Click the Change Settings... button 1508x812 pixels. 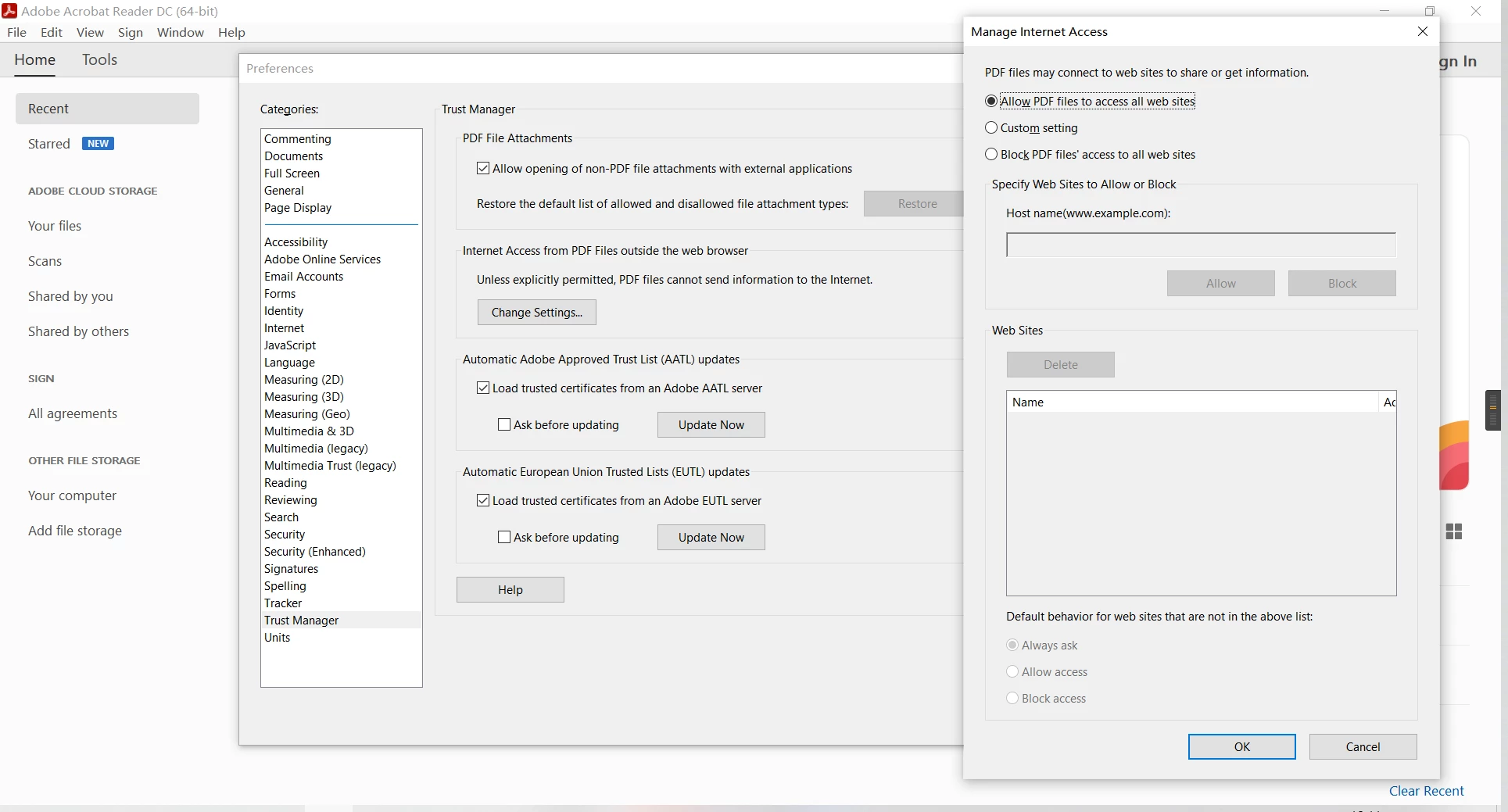point(537,312)
